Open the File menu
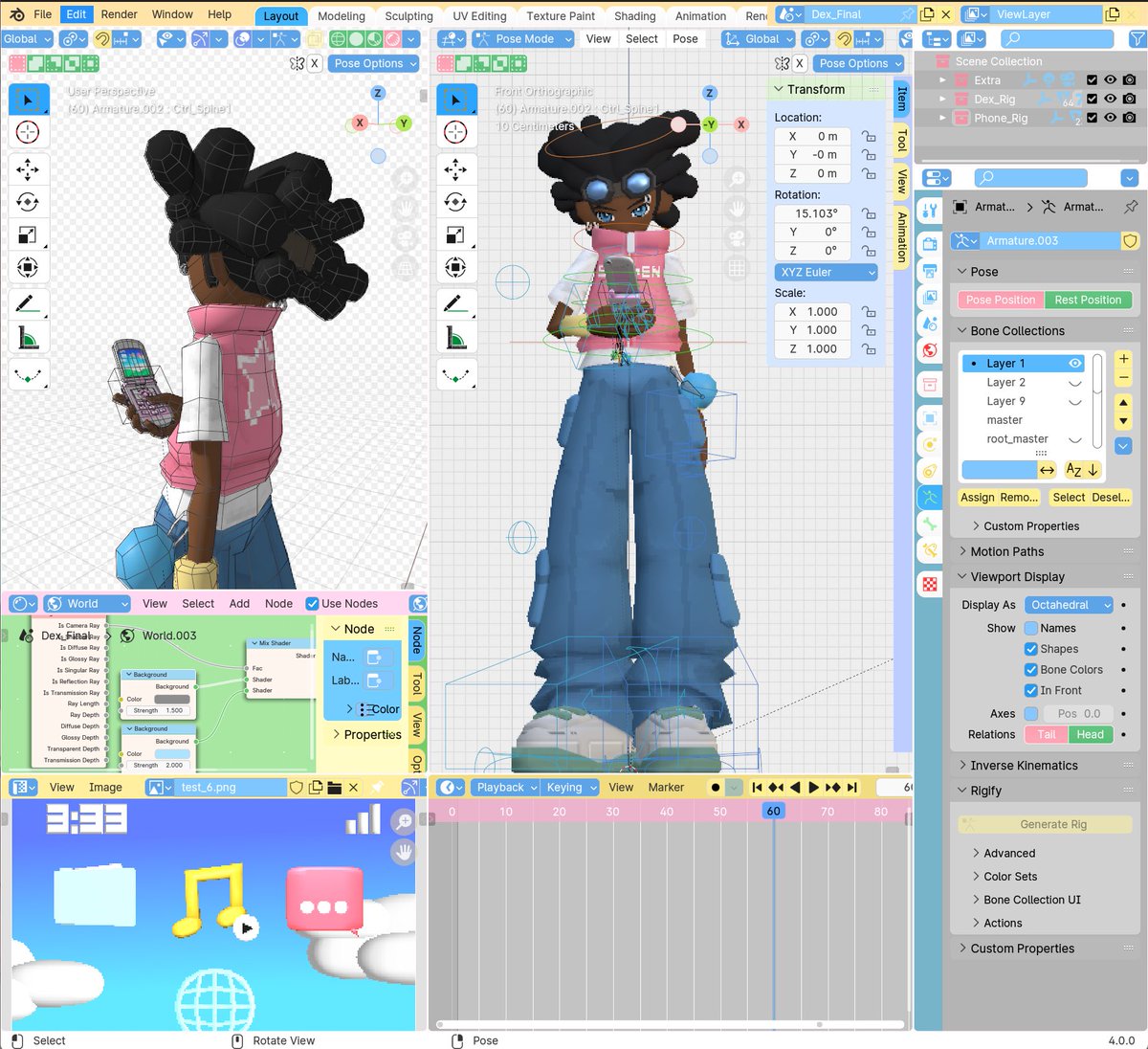1148x1049 pixels. pos(43,14)
